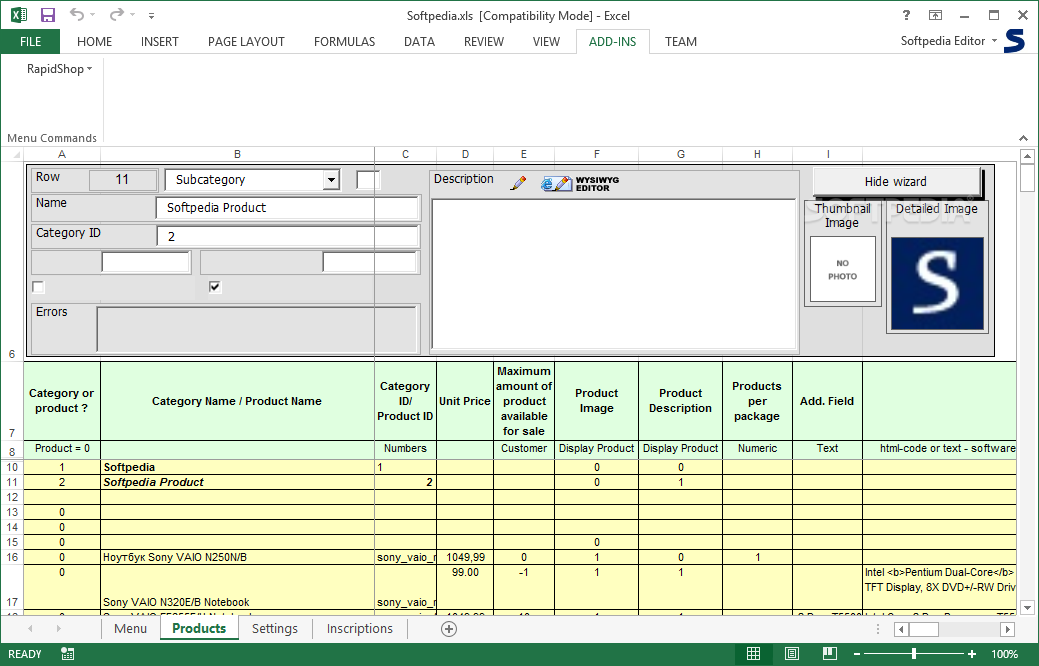Click previous sheet navigation arrow
This screenshot has height=666, width=1039.
click(x=30, y=628)
